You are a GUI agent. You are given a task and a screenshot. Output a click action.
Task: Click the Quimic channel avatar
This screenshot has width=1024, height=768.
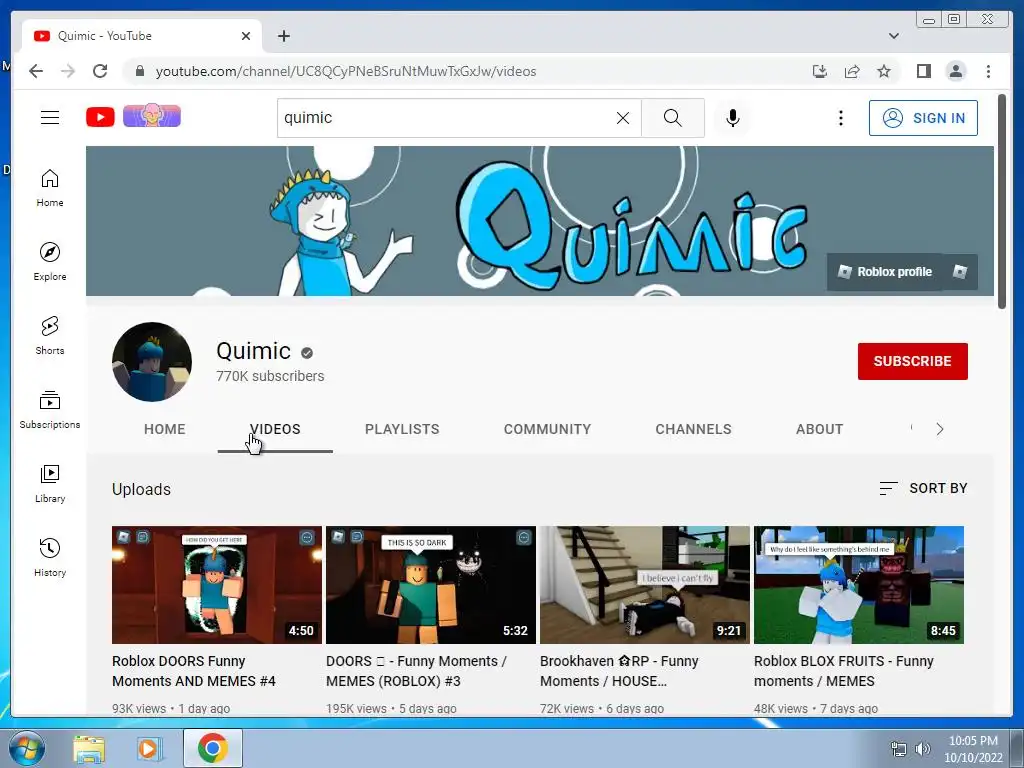tap(152, 362)
